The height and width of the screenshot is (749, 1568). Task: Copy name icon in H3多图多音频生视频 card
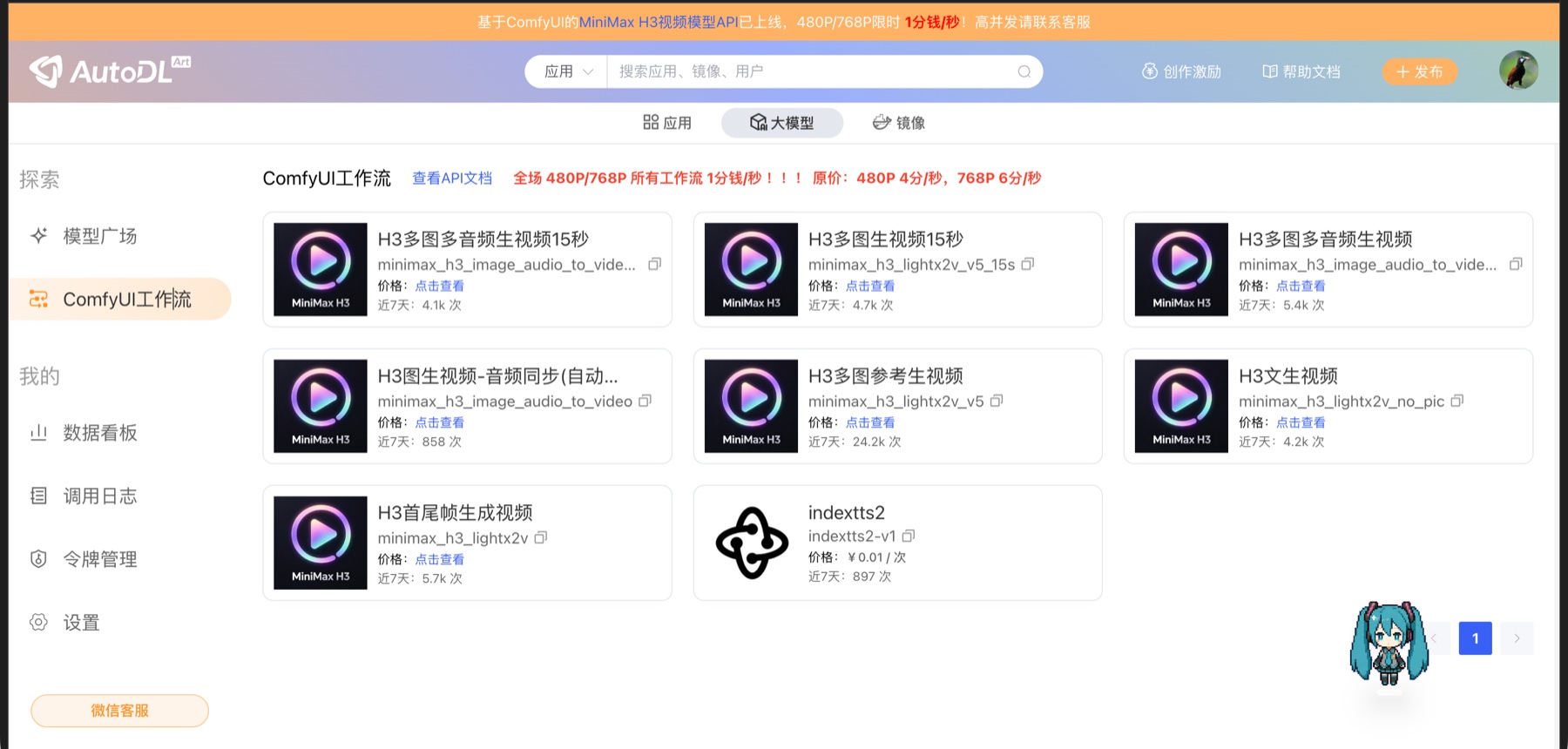tap(1516, 264)
